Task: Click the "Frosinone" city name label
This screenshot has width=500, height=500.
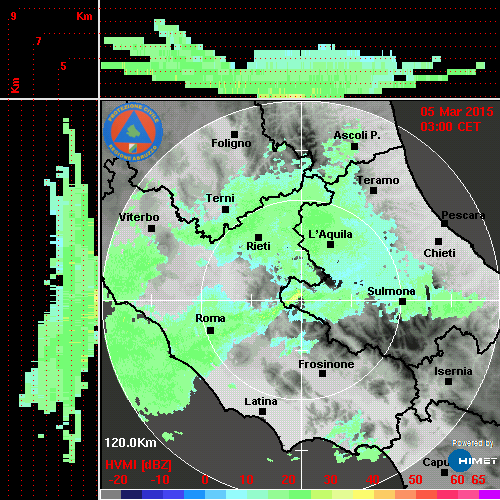Action: click(x=326, y=364)
